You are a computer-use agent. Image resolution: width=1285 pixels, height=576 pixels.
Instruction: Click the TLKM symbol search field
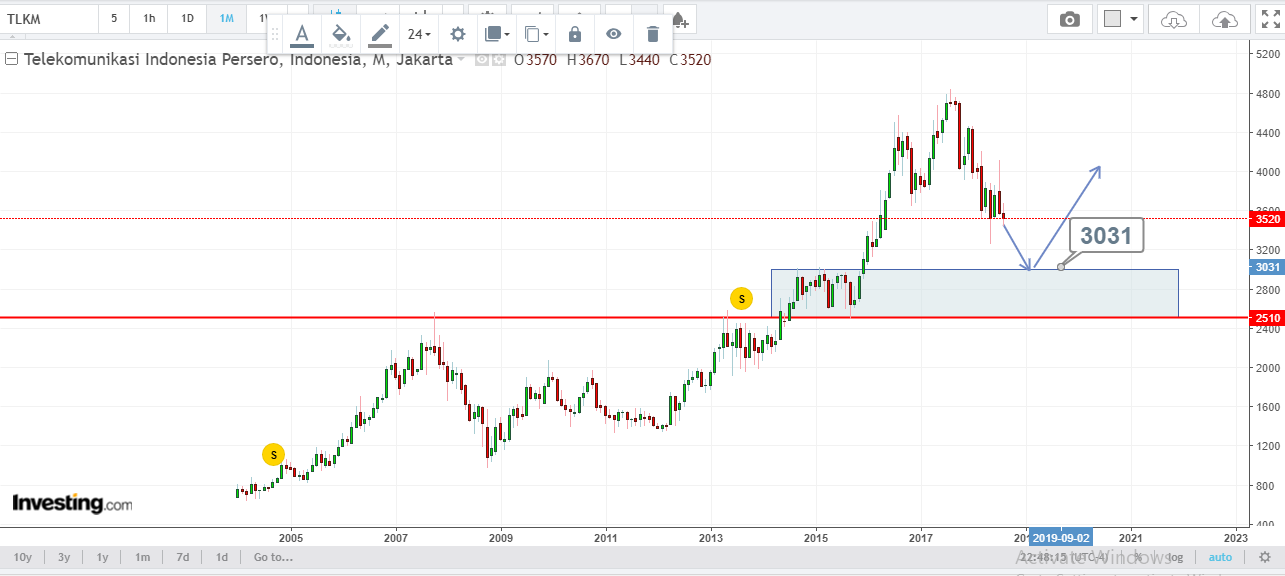pos(48,18)
